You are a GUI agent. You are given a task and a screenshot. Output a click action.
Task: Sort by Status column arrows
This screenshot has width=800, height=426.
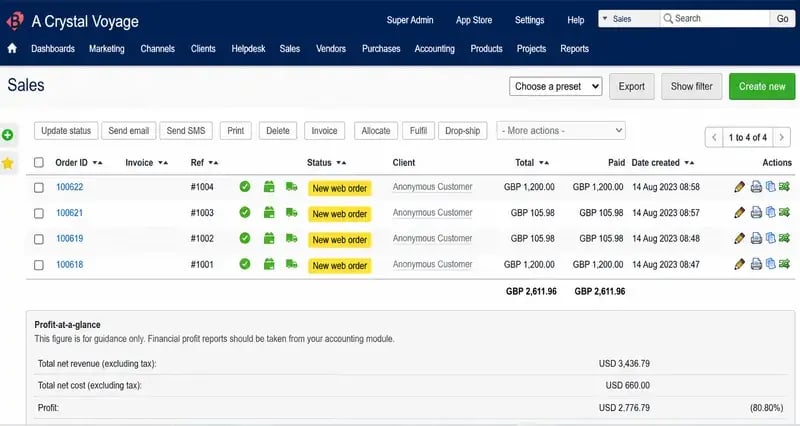pyautogui.click(x=341, y=163)
